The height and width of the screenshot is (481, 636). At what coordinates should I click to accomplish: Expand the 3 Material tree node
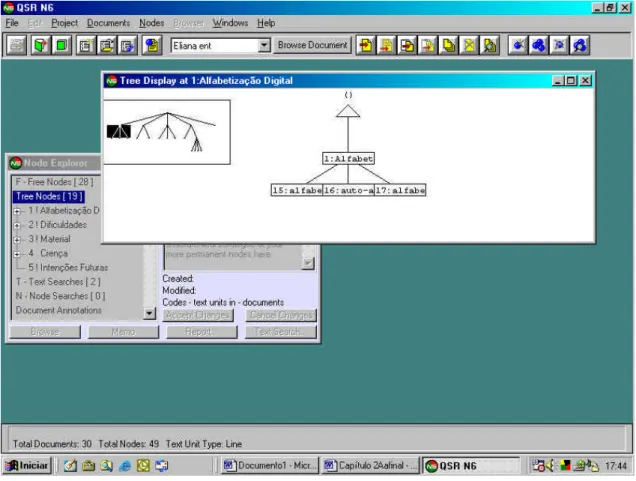17,240
